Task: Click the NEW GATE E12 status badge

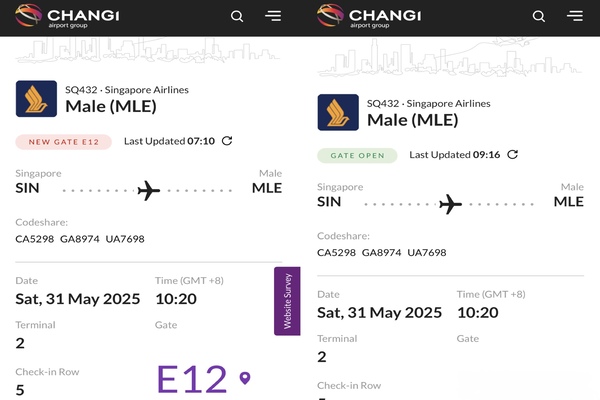Action: coord(63,142)
